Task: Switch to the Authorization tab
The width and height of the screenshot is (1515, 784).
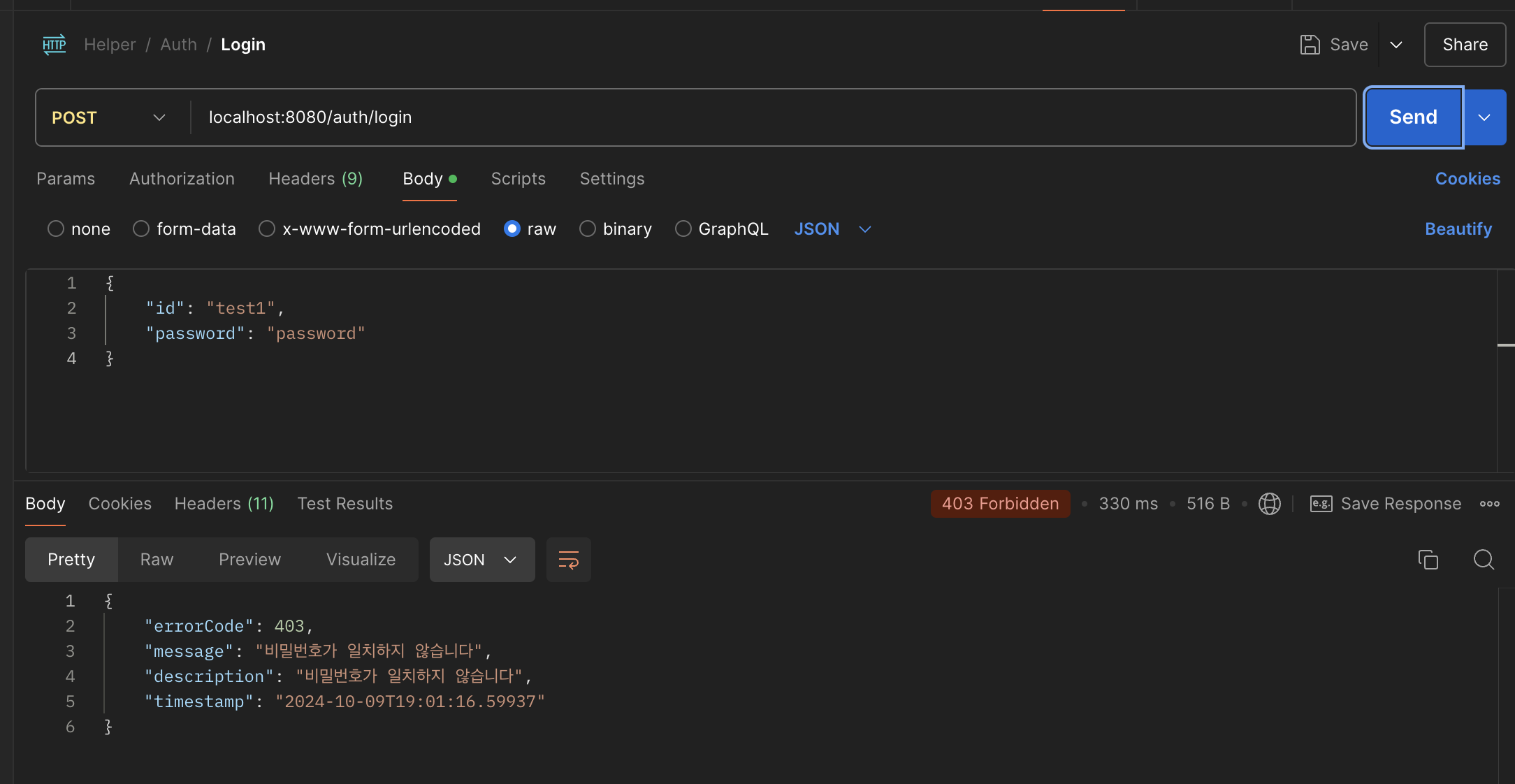Action: (182, 179)
